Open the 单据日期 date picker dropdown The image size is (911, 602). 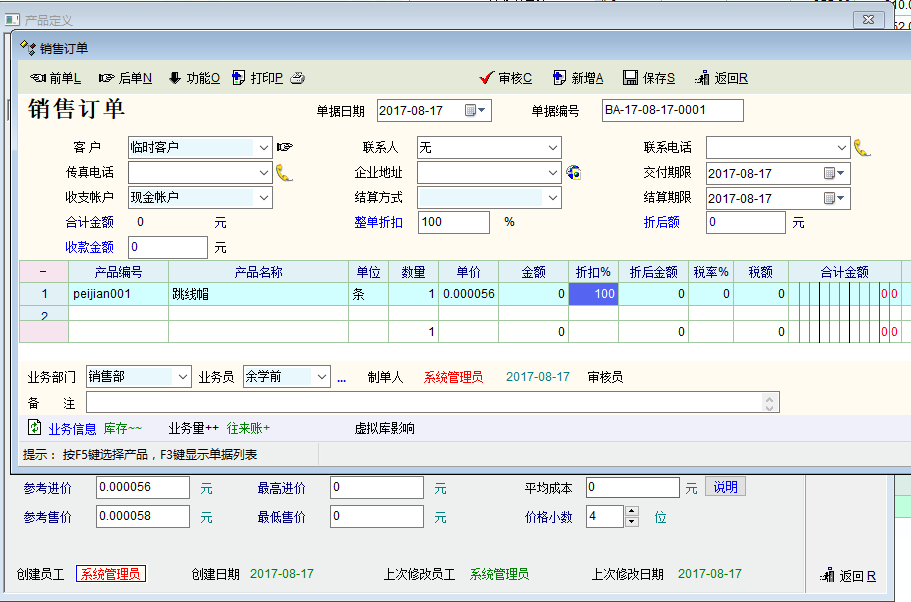(x=482, y=111)
